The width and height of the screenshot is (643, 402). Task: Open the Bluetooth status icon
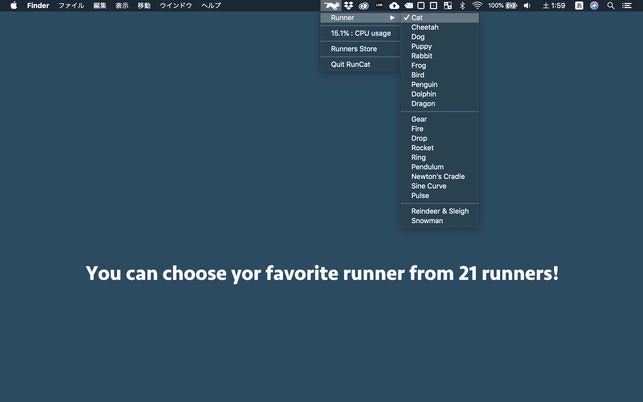click(462, 6)
